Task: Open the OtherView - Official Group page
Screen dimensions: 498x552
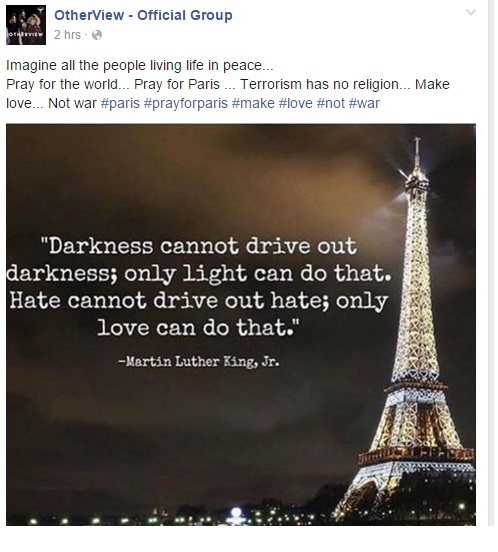Action: 143,15
